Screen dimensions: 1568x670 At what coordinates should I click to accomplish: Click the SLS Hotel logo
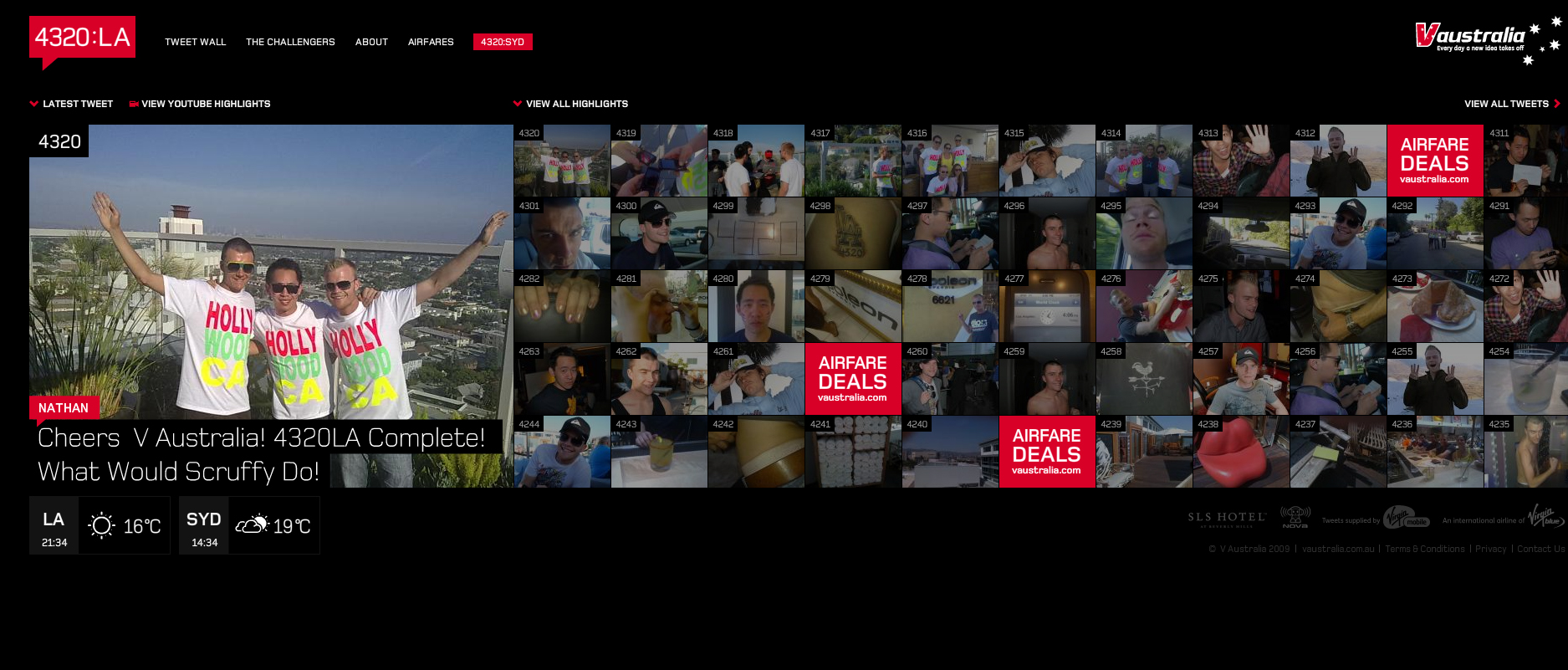click(x=1227, y=519)
